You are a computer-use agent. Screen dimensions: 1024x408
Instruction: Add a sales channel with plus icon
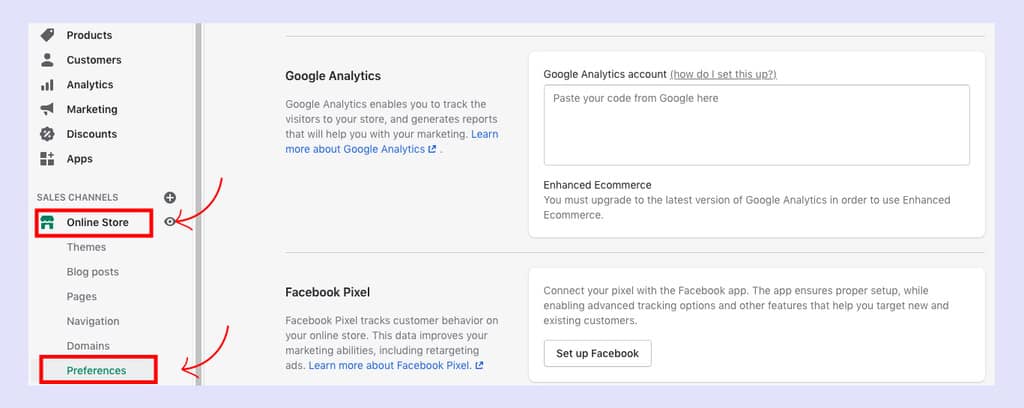170,197
